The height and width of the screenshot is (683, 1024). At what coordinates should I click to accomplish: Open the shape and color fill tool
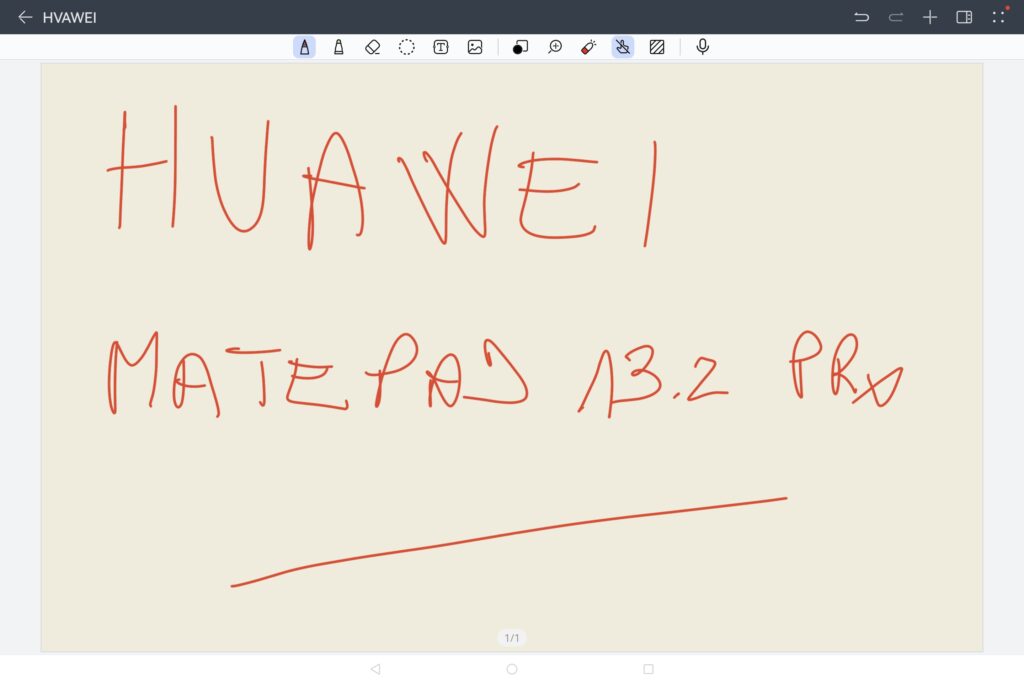(x=520, y=47)
